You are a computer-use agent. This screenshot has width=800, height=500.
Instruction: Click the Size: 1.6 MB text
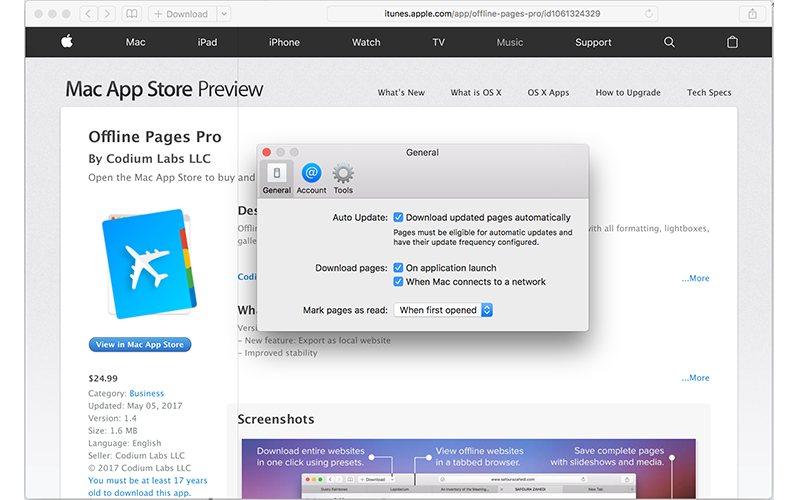point(113,431)
